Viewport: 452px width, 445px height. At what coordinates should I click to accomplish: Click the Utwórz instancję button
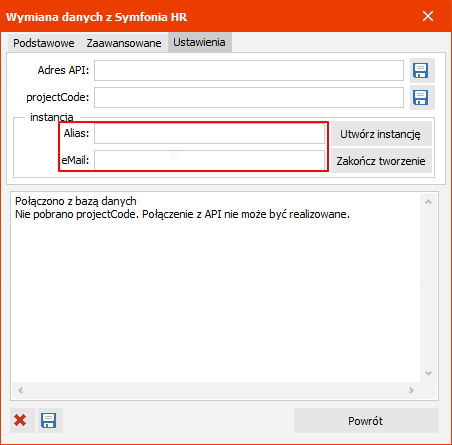coord(381,134)
